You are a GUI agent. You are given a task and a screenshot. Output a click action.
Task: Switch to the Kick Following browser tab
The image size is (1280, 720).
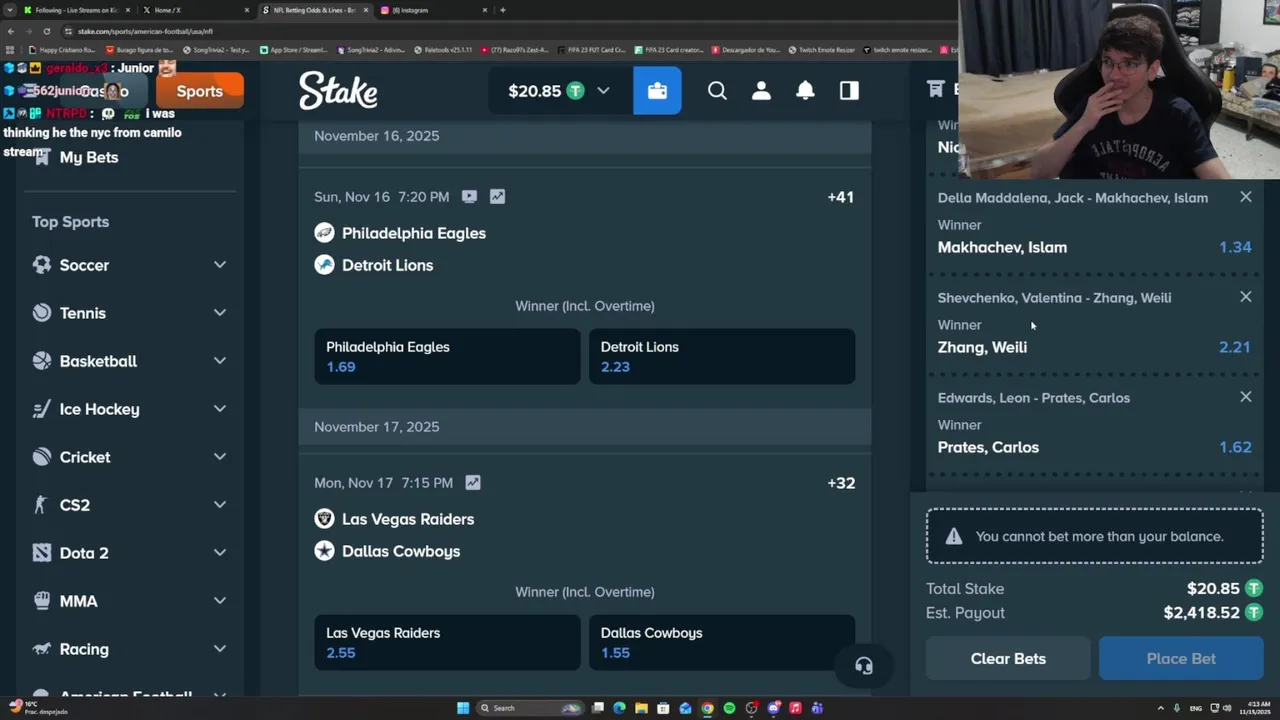click(75, 10)
